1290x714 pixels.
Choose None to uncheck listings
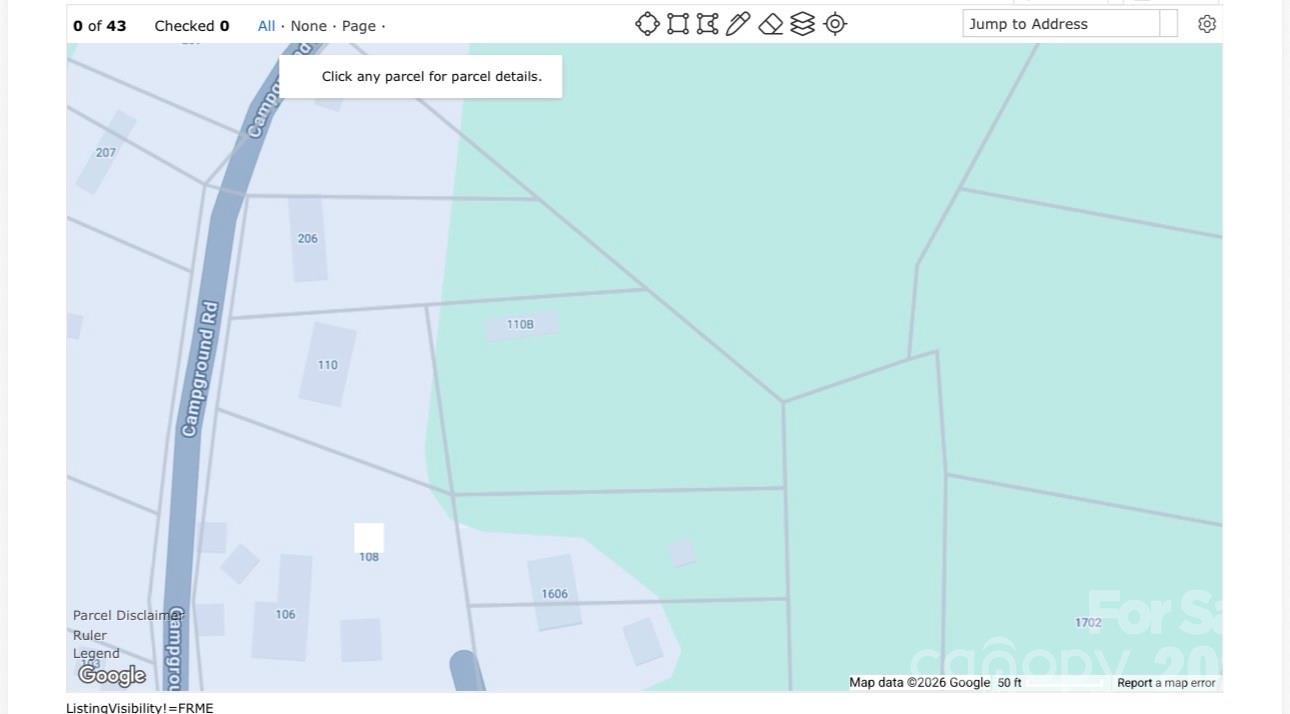308,26
